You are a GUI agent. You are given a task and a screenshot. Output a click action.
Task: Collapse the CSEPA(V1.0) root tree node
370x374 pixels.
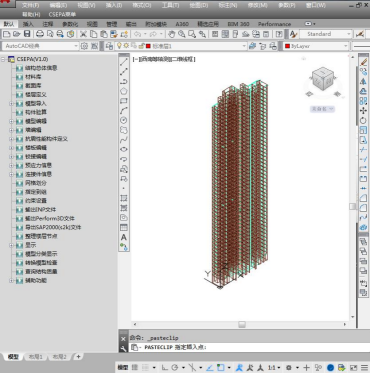[3, 59]
